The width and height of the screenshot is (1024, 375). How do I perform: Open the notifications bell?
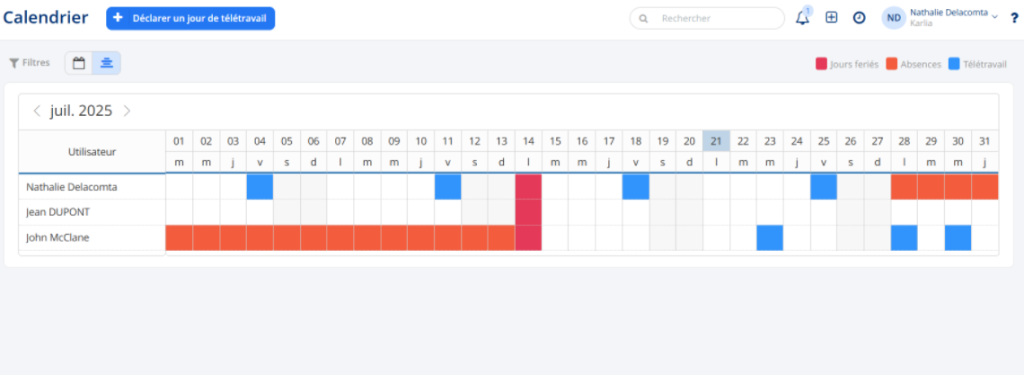point(802,18)
